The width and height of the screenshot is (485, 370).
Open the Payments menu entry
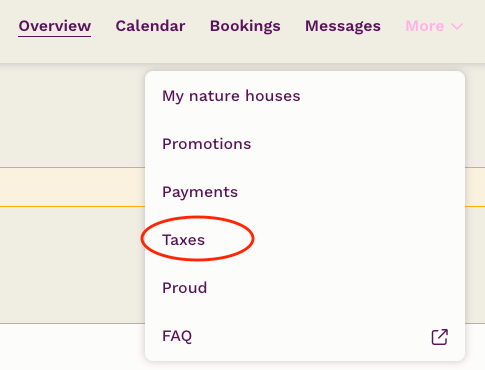coord(200,192)
